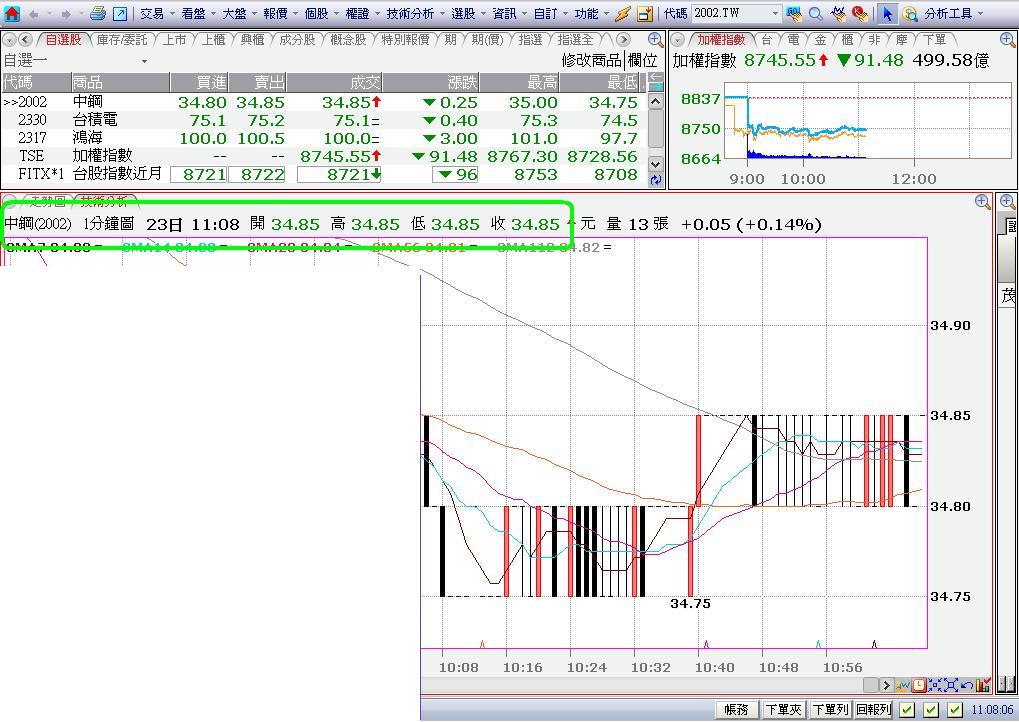This screenshot has height=722, width=1019.
Task: Click the magnifier search icon after the code box
Action: coord(816,13)
